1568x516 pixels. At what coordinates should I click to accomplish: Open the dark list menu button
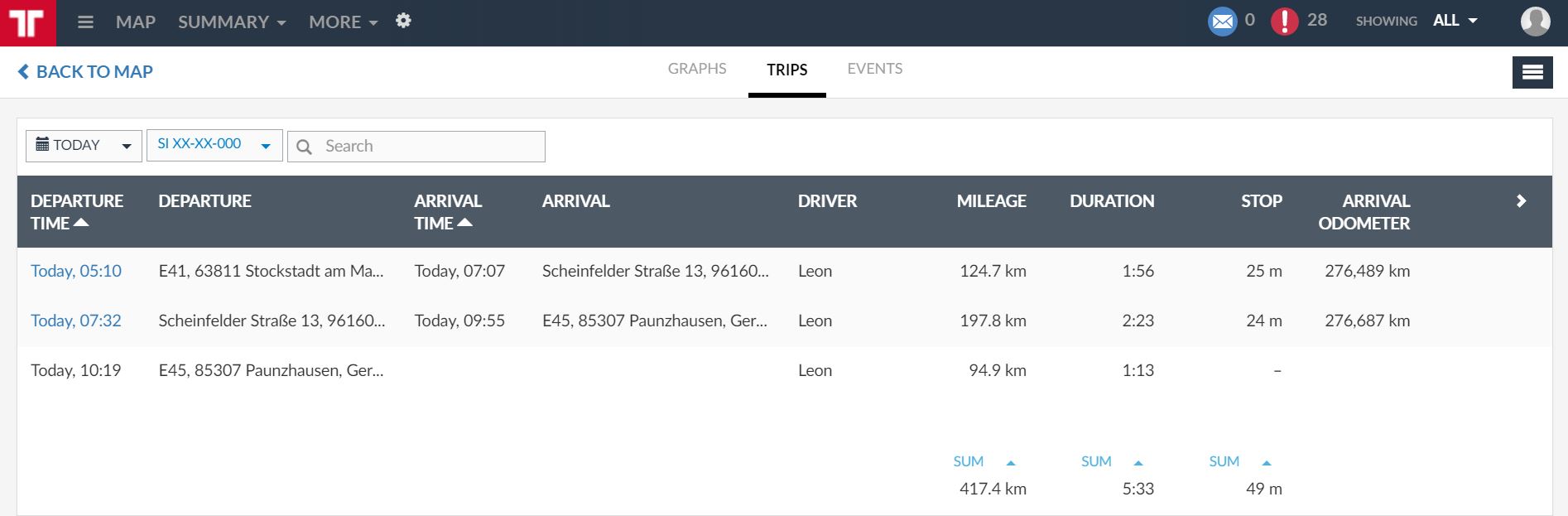(x=1532, y=72)
